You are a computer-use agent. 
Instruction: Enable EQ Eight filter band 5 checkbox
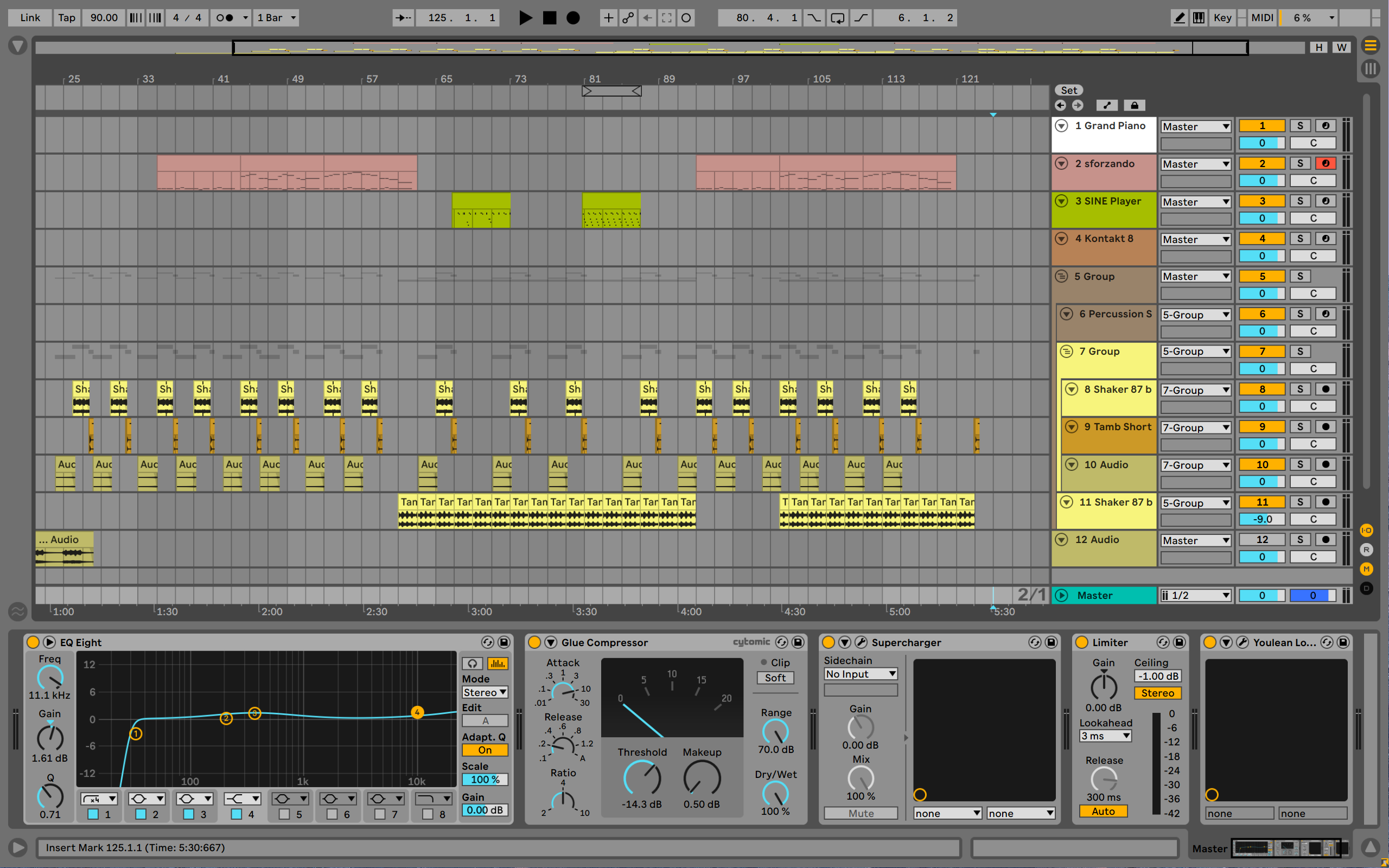coord(284,813)
